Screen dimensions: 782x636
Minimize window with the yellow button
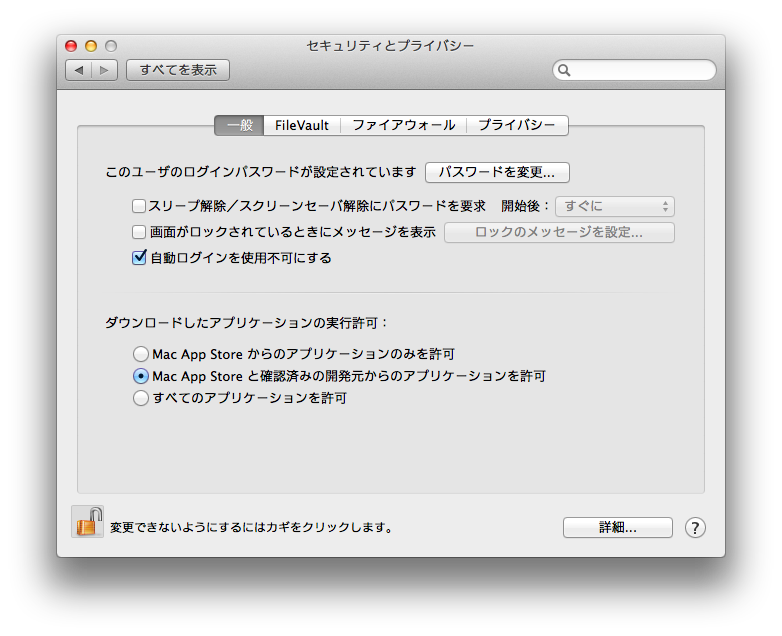pos(91,46)
